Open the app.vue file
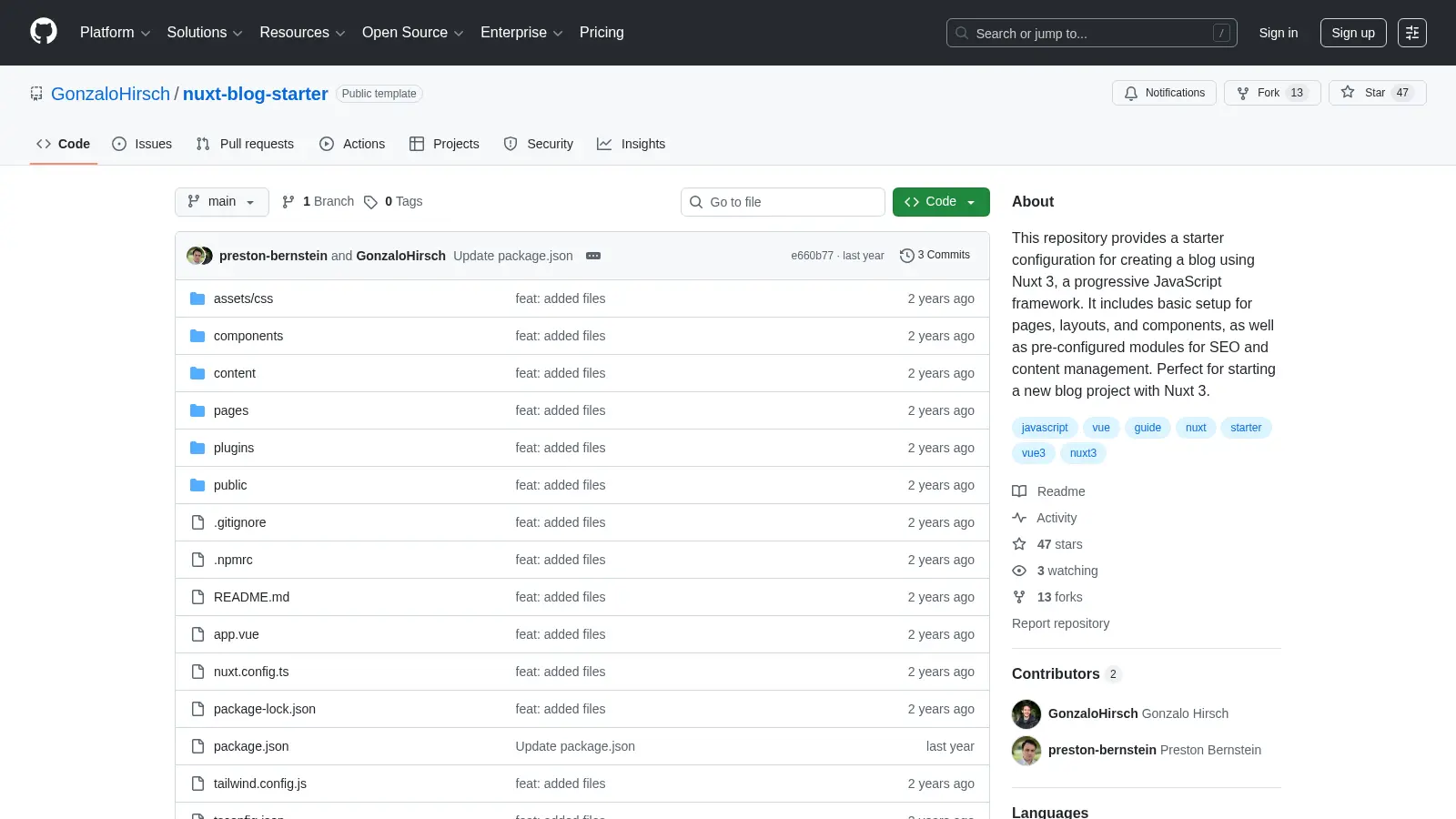This screenshot has width=1456, height=819. (237, 634)
